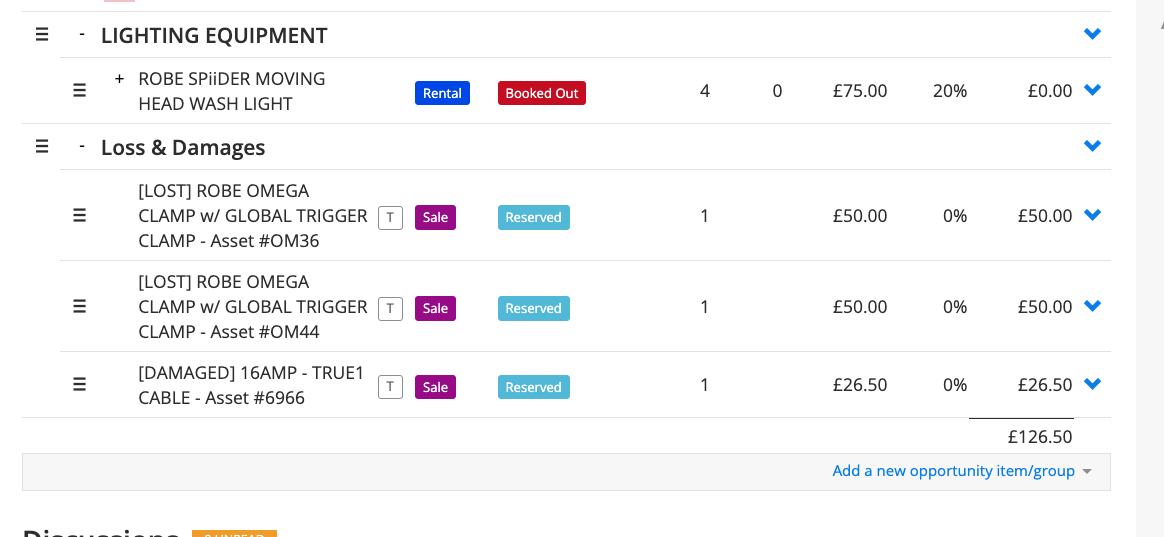Collapse the LIGHTING EQUIPMENT group
The height and width of the screenshot is (537, 1164).
[x=82, y=34]
